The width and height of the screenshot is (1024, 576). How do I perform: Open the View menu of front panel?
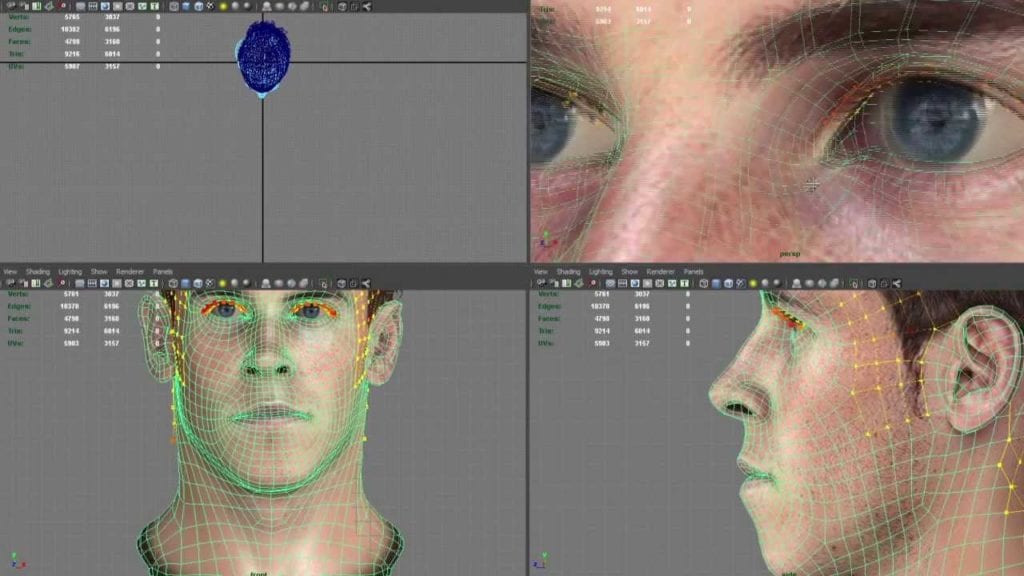[10, 272]
